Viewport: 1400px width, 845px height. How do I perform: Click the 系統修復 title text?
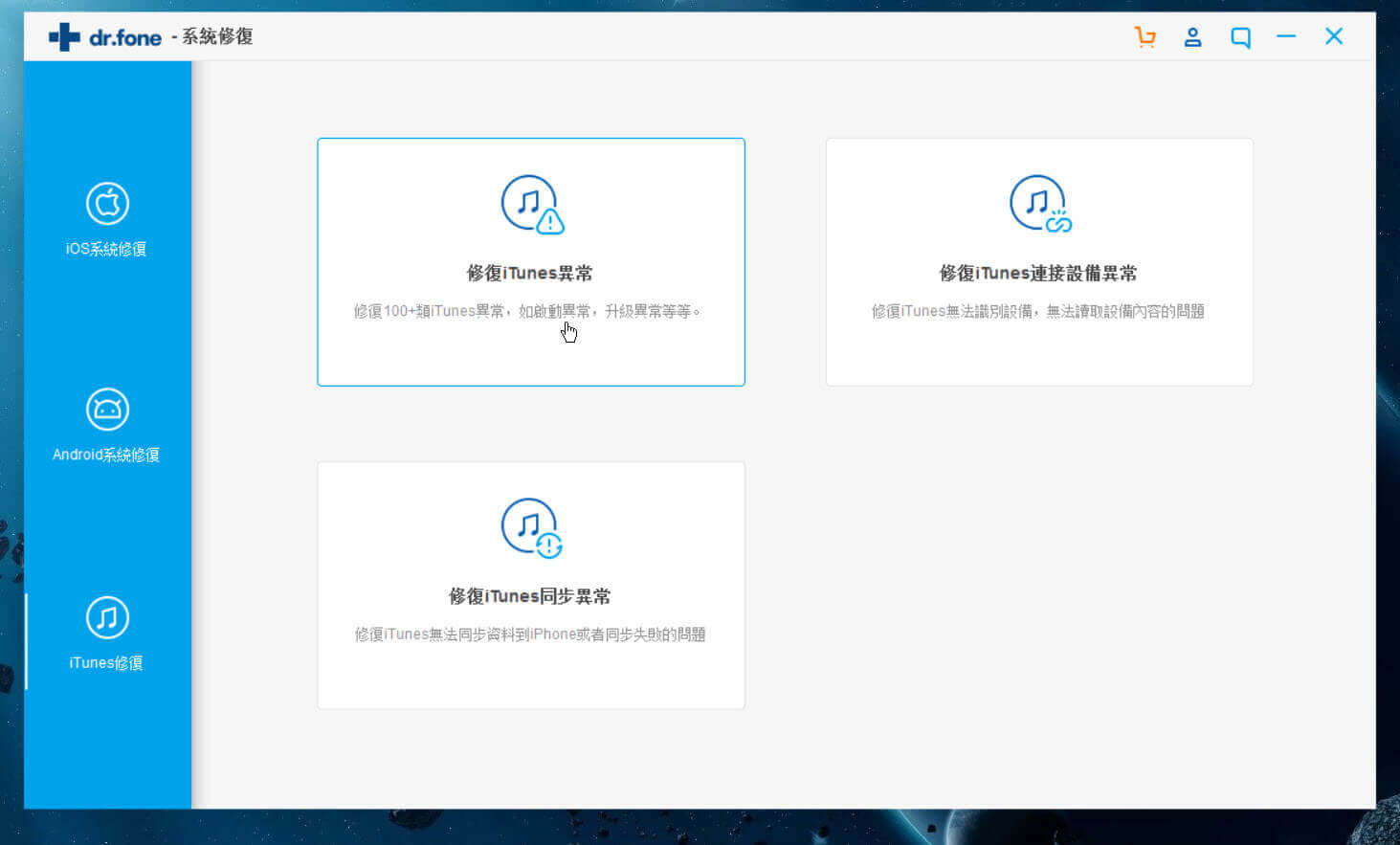coord(217,36)
